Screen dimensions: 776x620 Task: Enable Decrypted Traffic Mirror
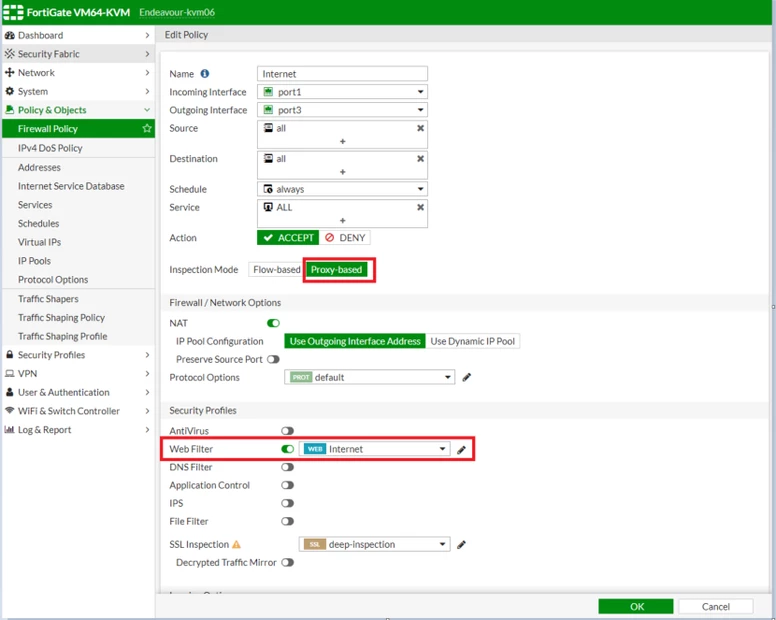[x=288, y=563]
